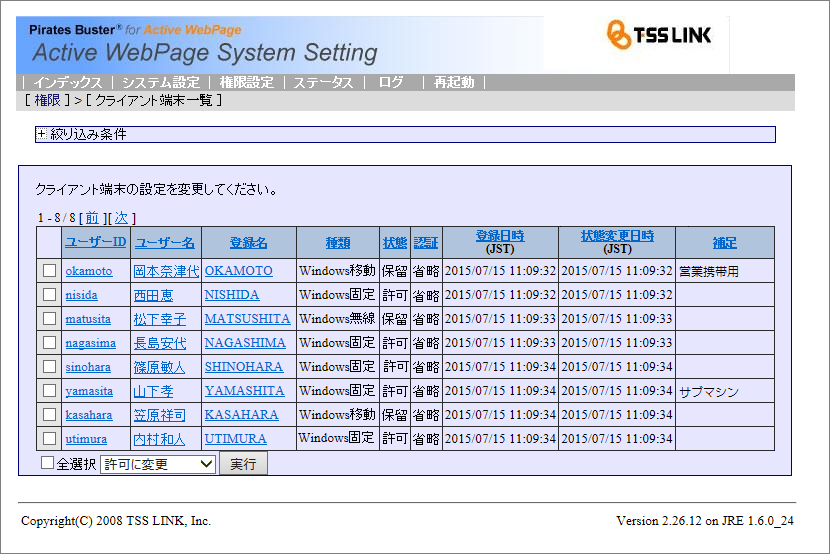Tick the checkbox in the yamasita row
This screenshot has width=830, height=554.
pyautogui.click(x=49, y=391)
